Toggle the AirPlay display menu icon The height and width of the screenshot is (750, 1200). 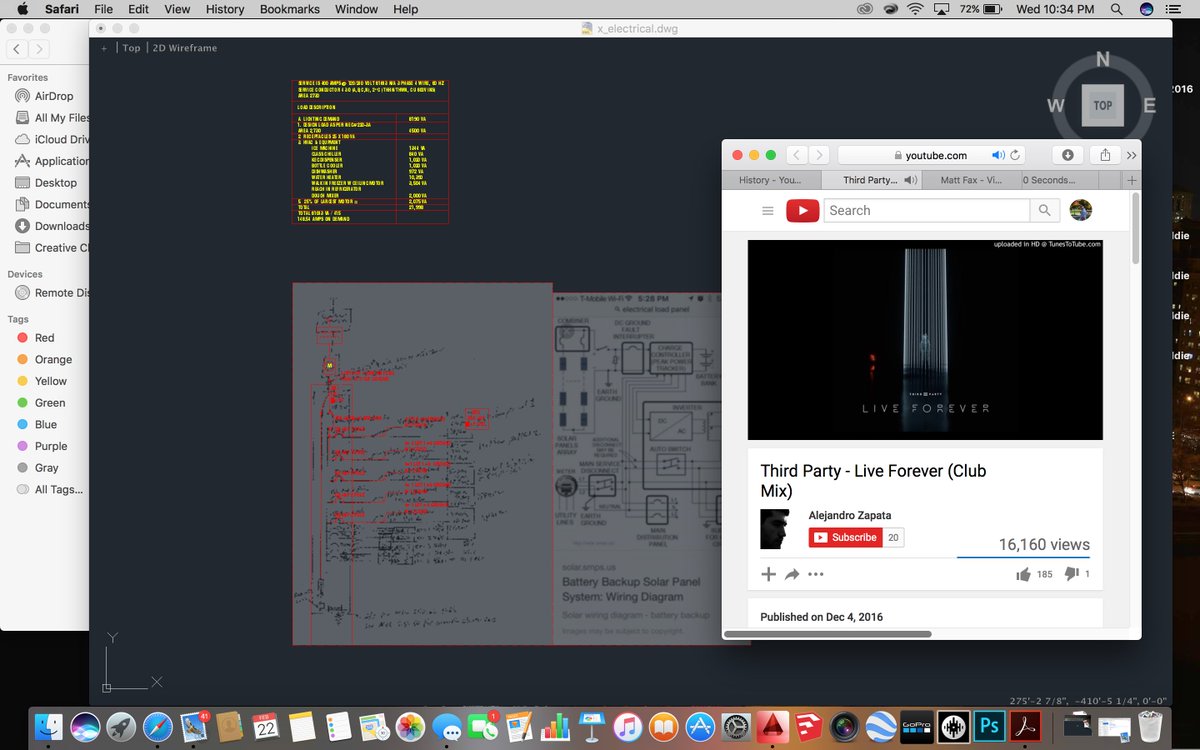(941, 9)
